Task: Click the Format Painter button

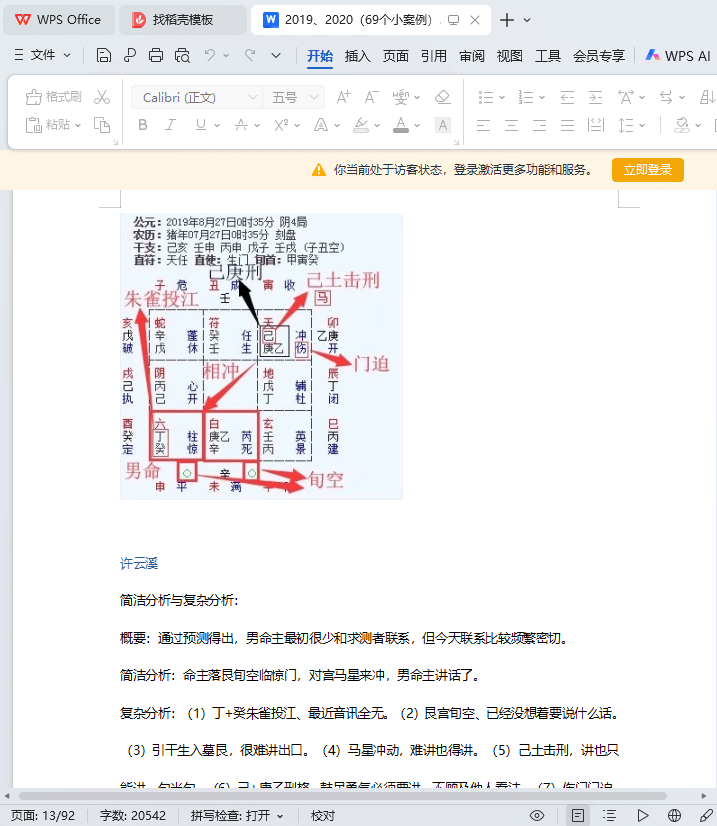Action: (x=53, y=97)
